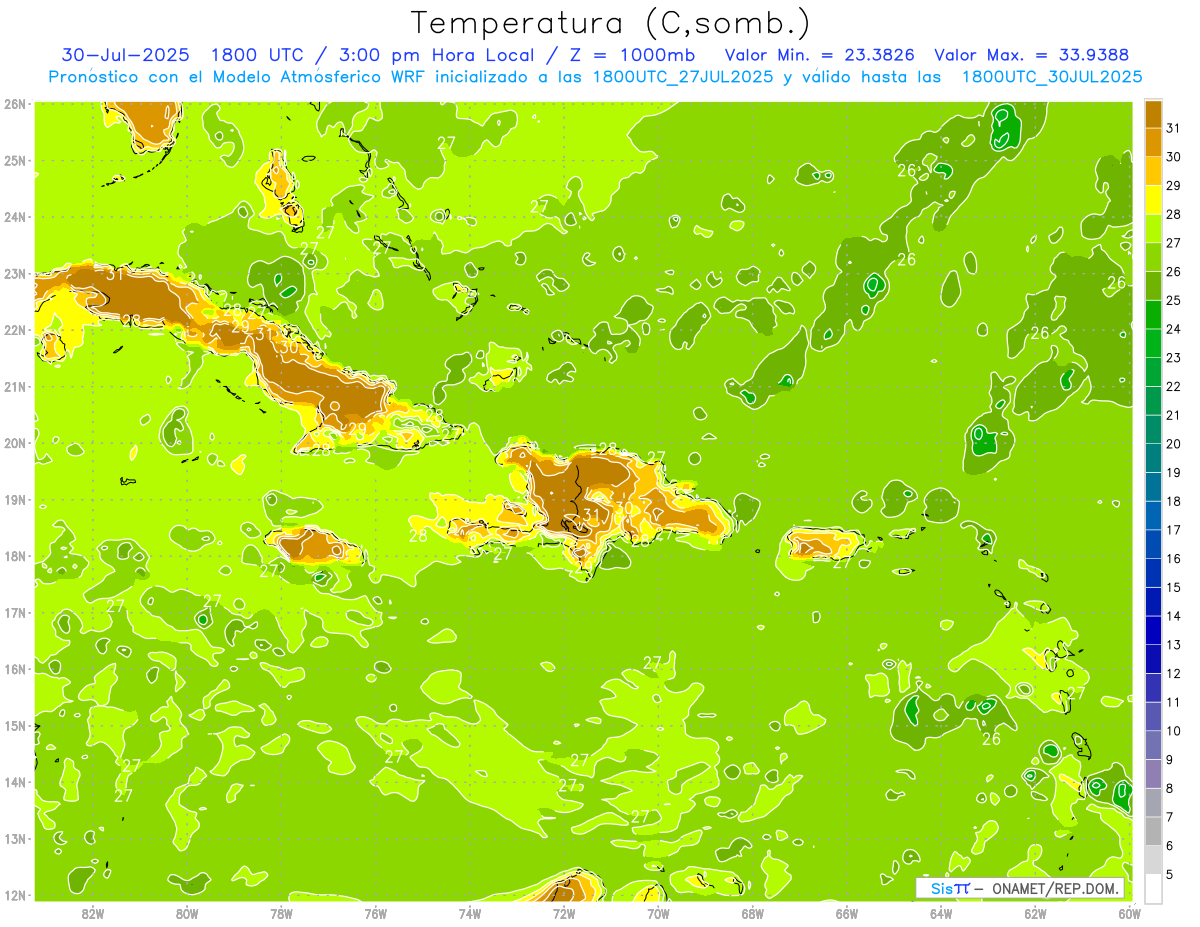Click the '25N' latitude axis label

[x=14, y=160]
